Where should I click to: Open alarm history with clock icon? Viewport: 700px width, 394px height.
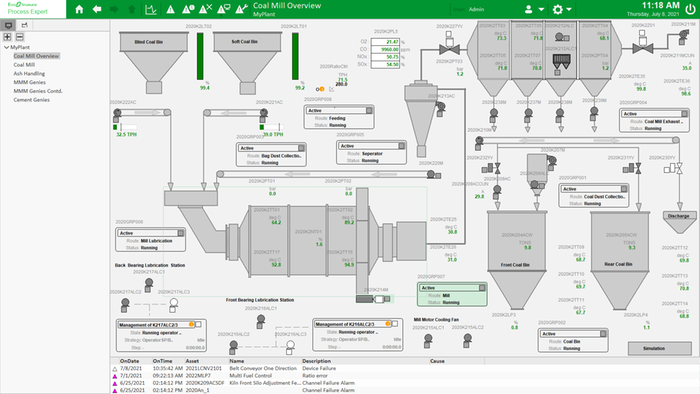click(188, 9)
